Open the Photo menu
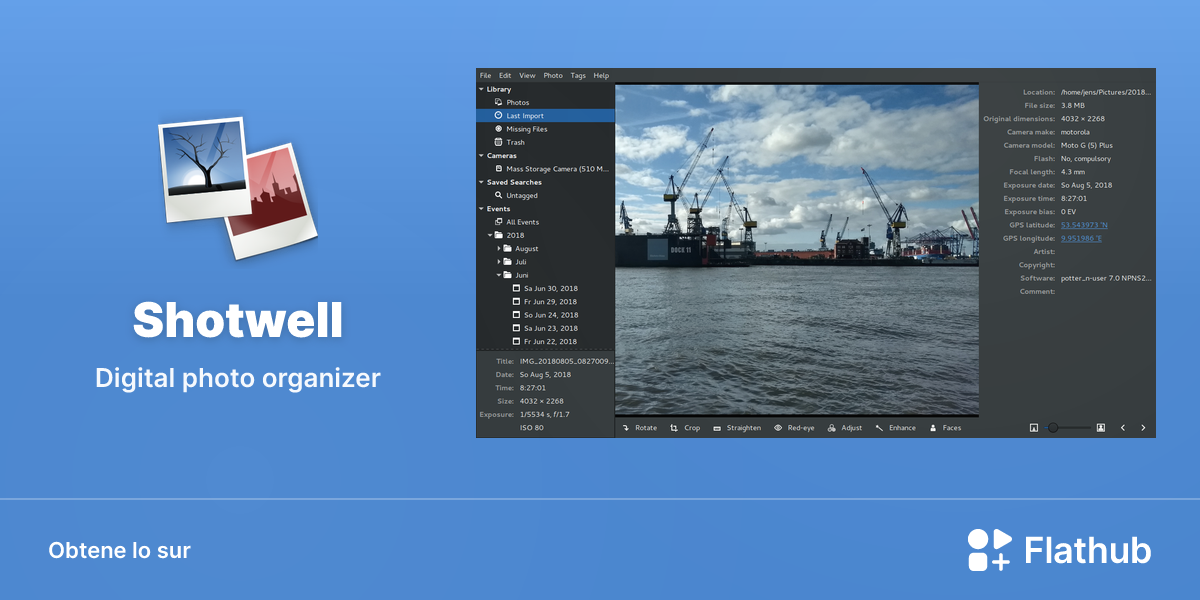Image resolution: width=1200 pixels, height=600 pixels. tap(553, 76)
